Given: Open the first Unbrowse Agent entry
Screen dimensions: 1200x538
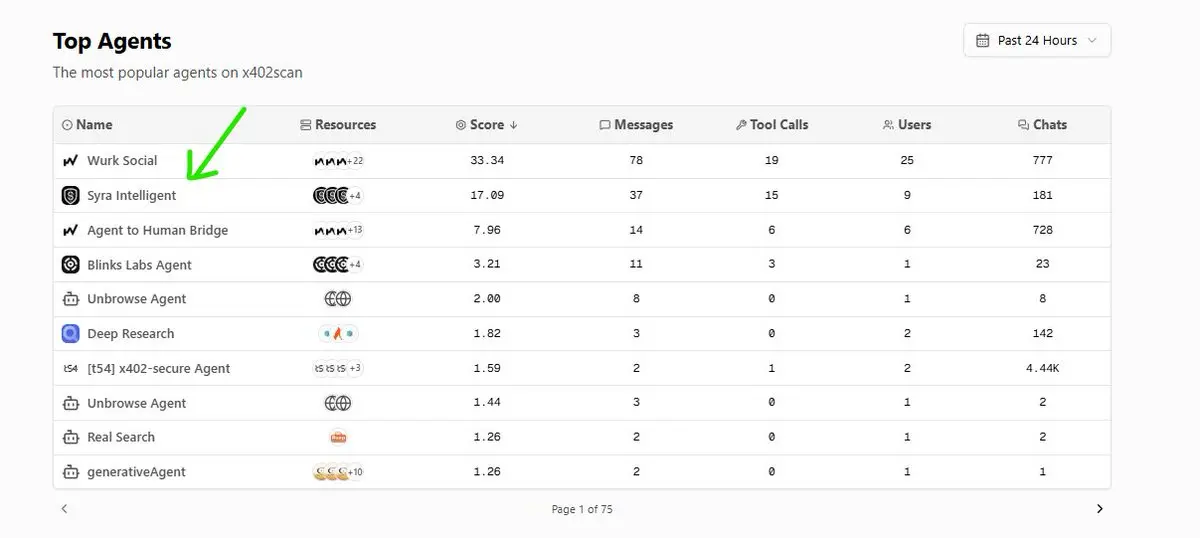Looking at the screenshot, I should click(137, 299).
